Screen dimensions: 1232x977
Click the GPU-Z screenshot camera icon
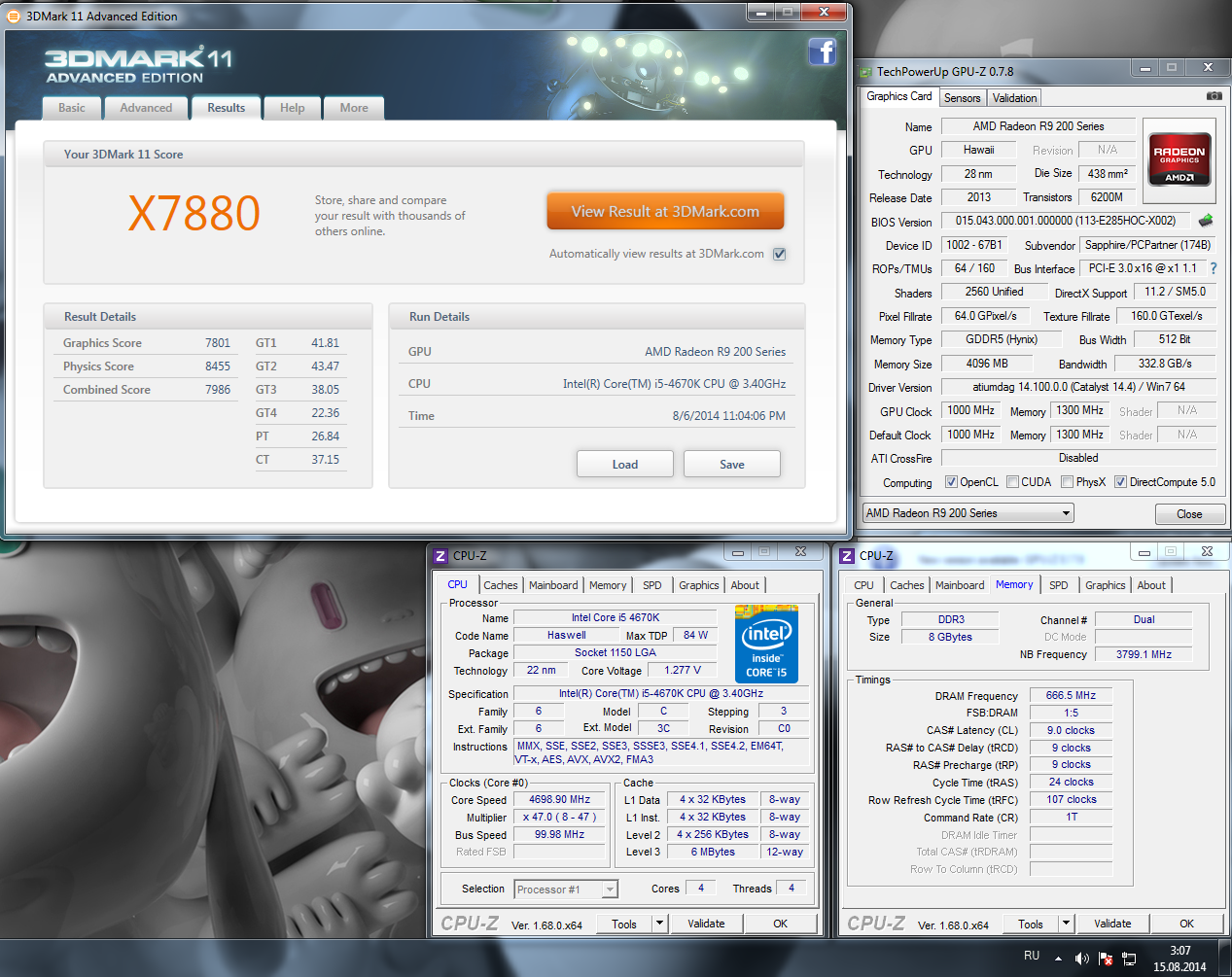[1214, 96]
